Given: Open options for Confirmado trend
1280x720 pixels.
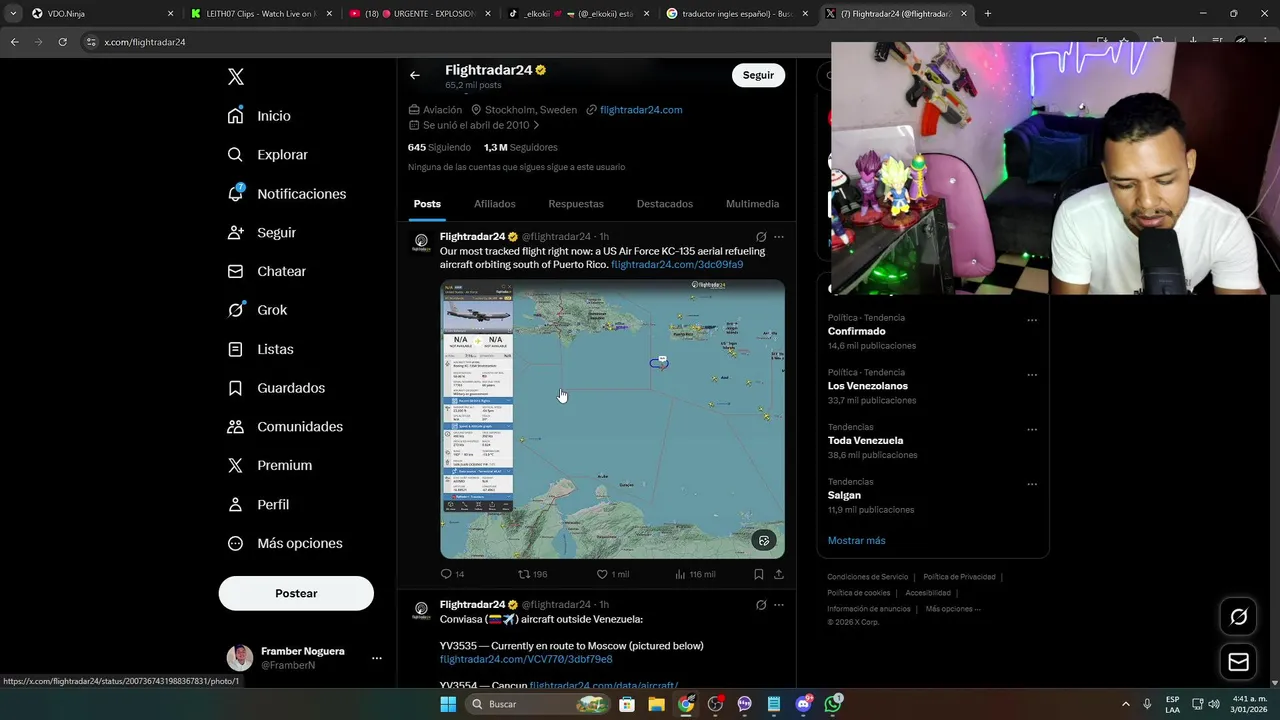Looking at the screenshot, I should point(1032,321).
